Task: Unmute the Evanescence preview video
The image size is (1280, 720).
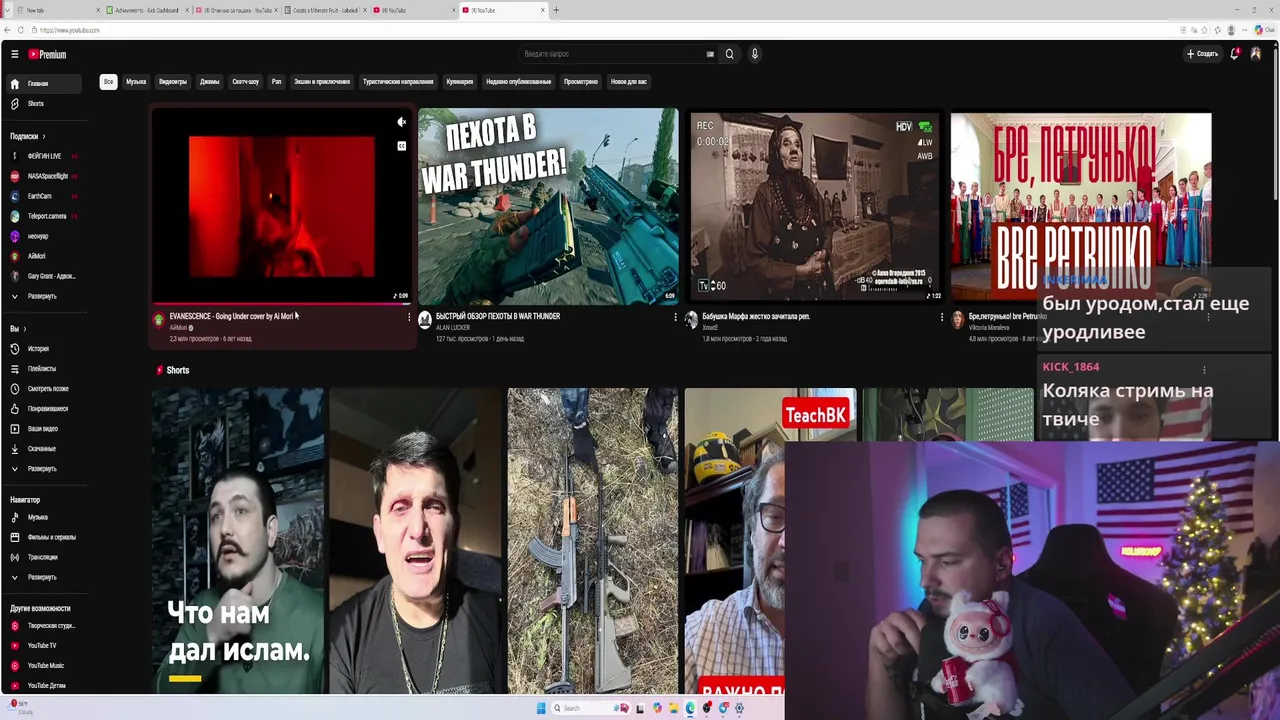Action: pos(402,123)
